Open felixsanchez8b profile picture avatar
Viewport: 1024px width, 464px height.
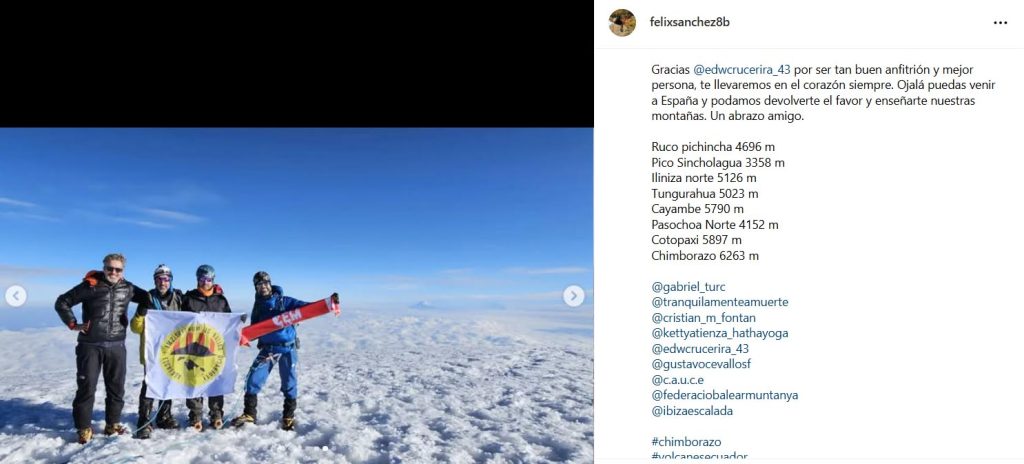click(622, 23)
